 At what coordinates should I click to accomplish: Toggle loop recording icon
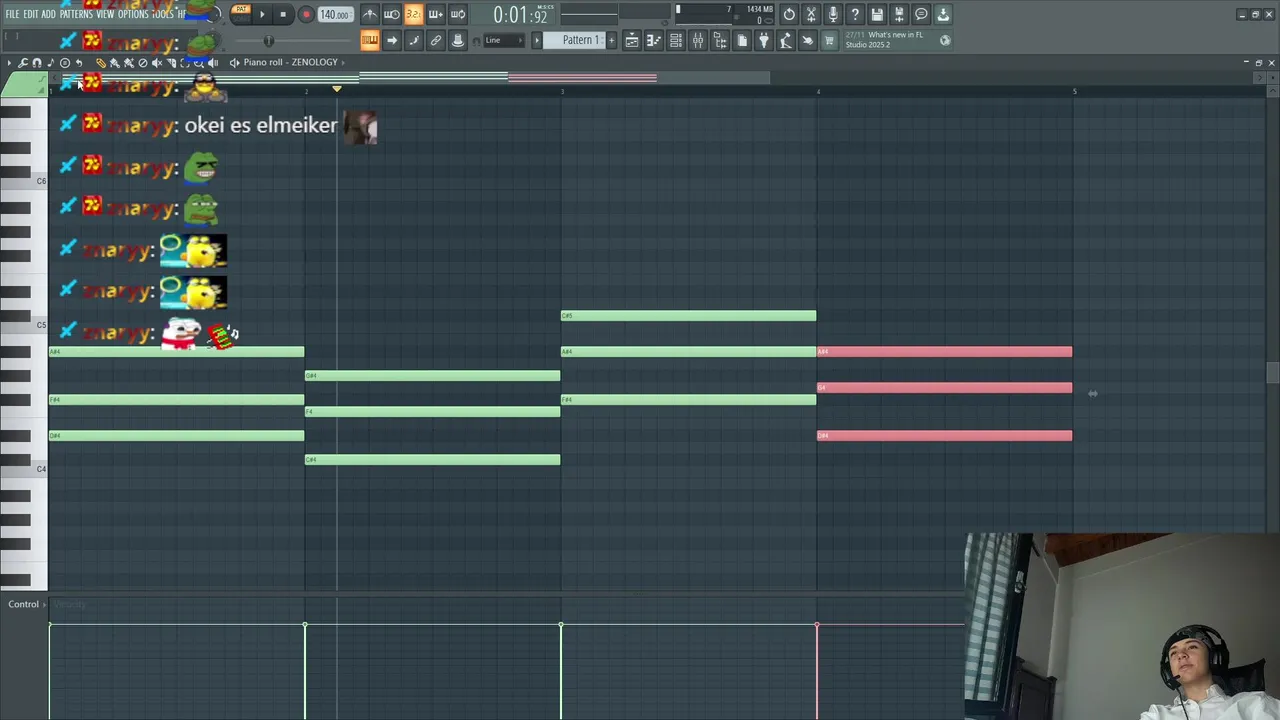point(458,14)
